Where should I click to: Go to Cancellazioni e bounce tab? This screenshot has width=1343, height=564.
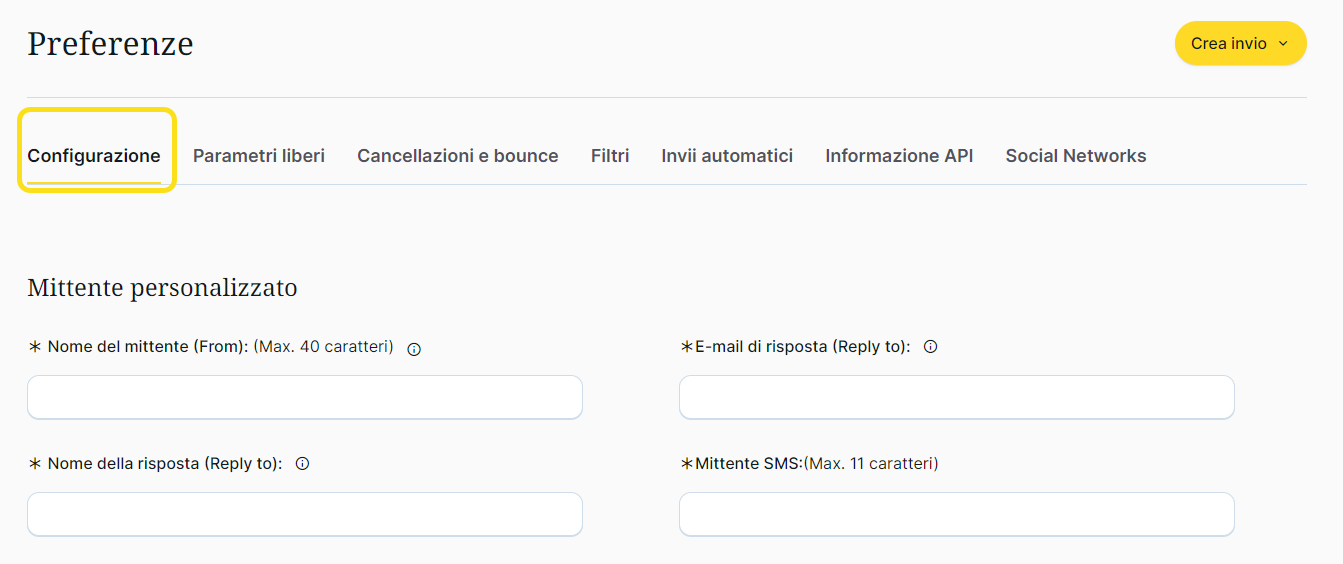(x=458, y=156)
